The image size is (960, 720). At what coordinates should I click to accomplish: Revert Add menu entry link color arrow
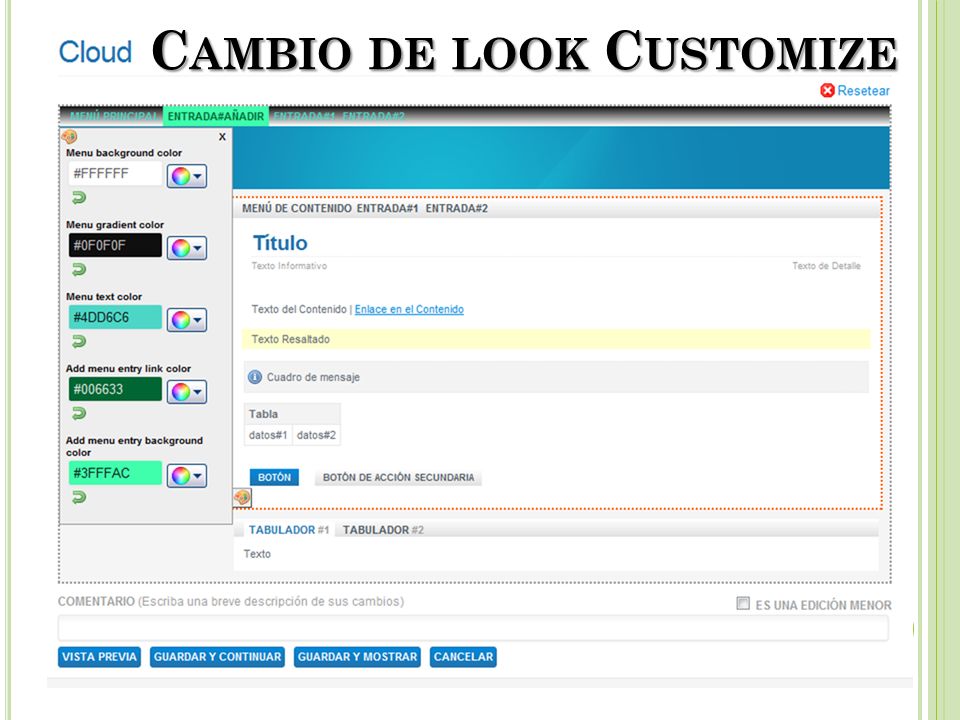[x=79, y=413]
